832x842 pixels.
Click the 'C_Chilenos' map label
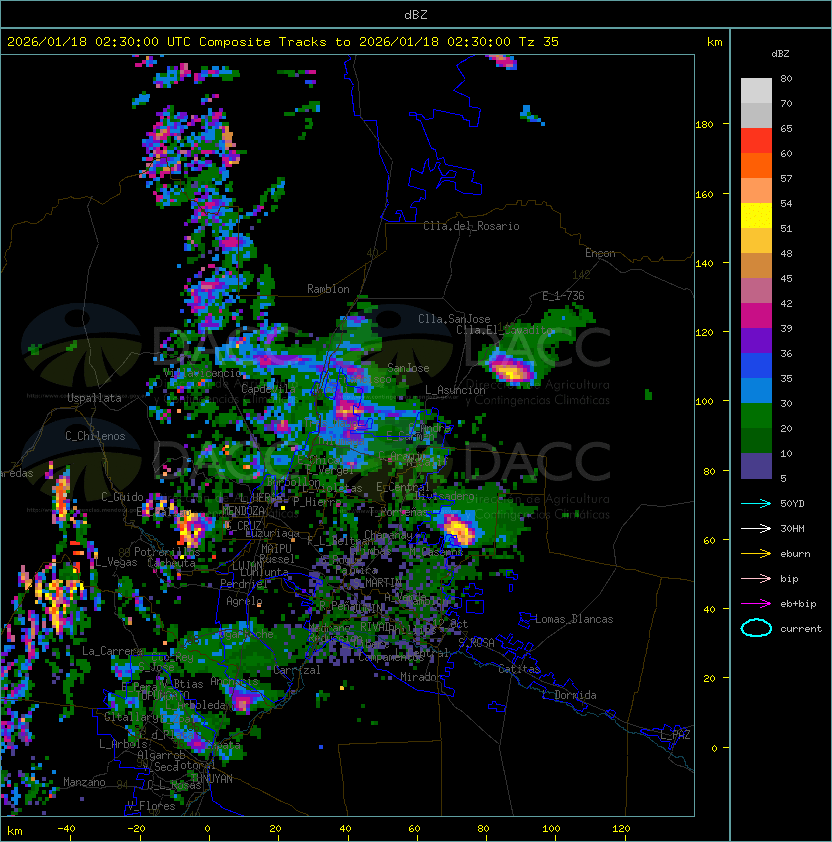[x=95, y=436]
